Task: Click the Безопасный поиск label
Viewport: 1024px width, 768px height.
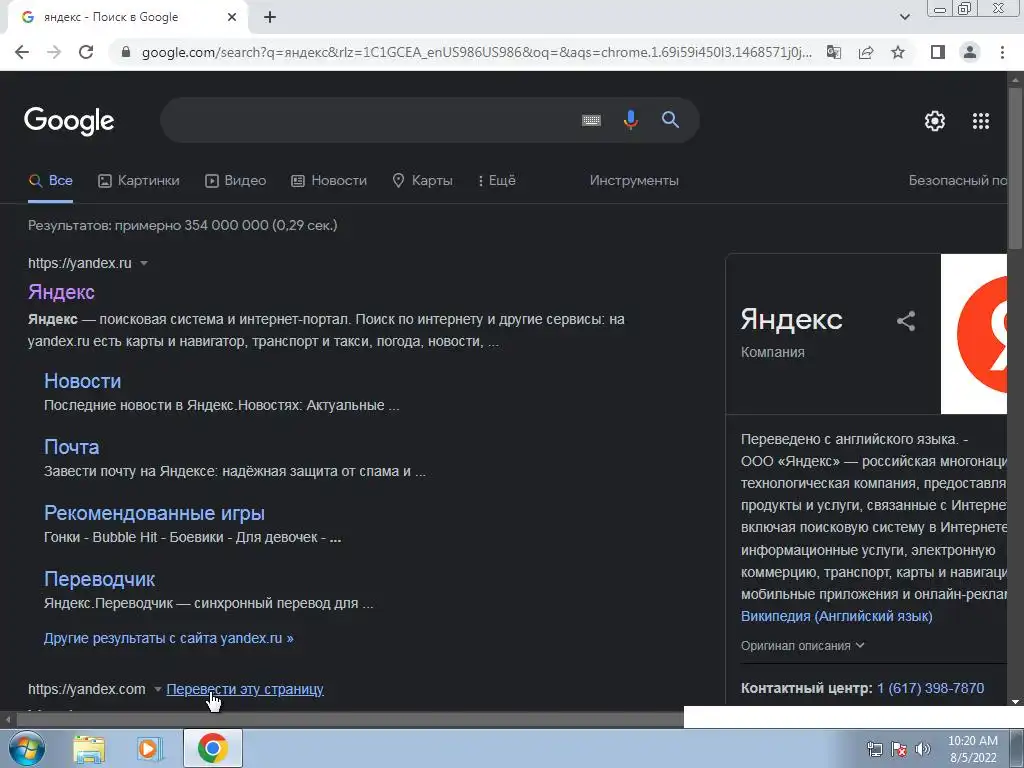Action: tap(957, 181)
